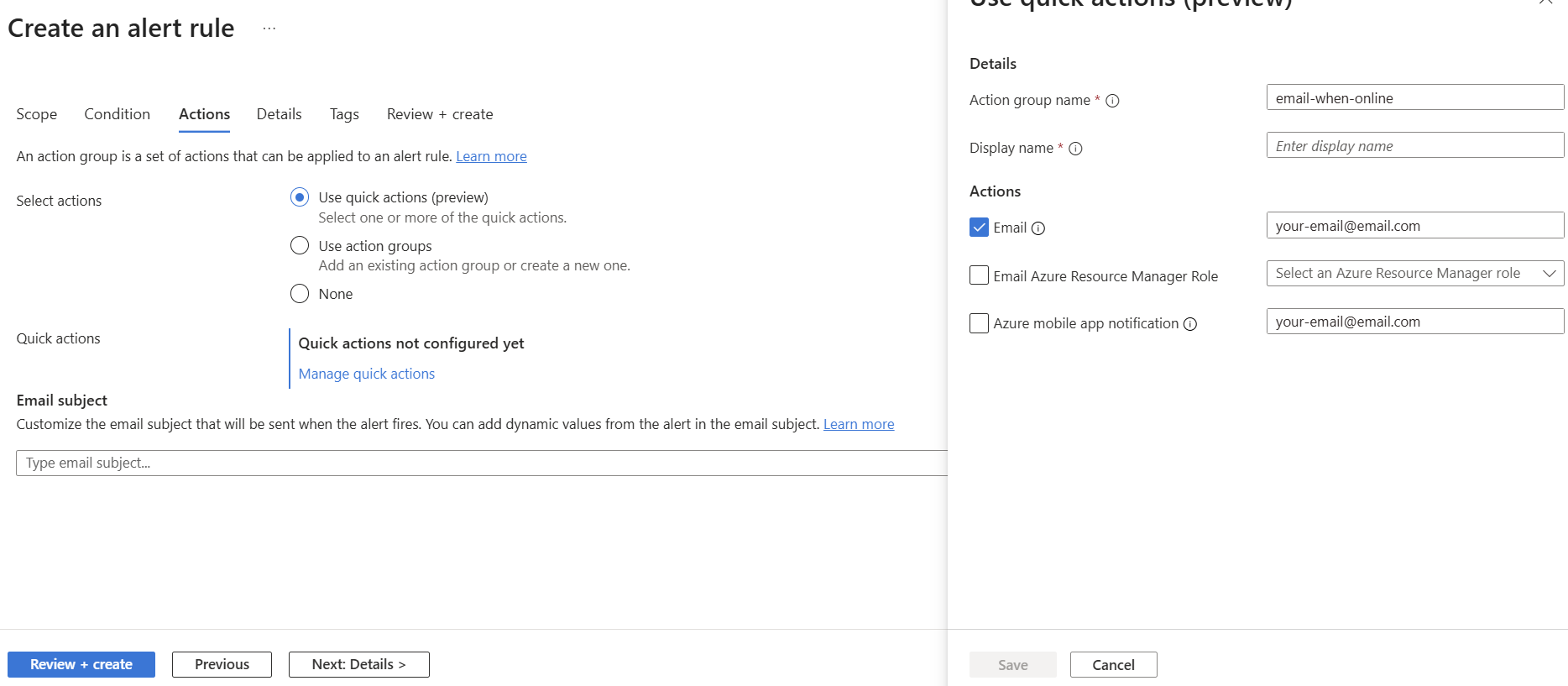1568x686 pixels.
Task: Open the ellipsis menu beside page title
Action: coord(269,29)
